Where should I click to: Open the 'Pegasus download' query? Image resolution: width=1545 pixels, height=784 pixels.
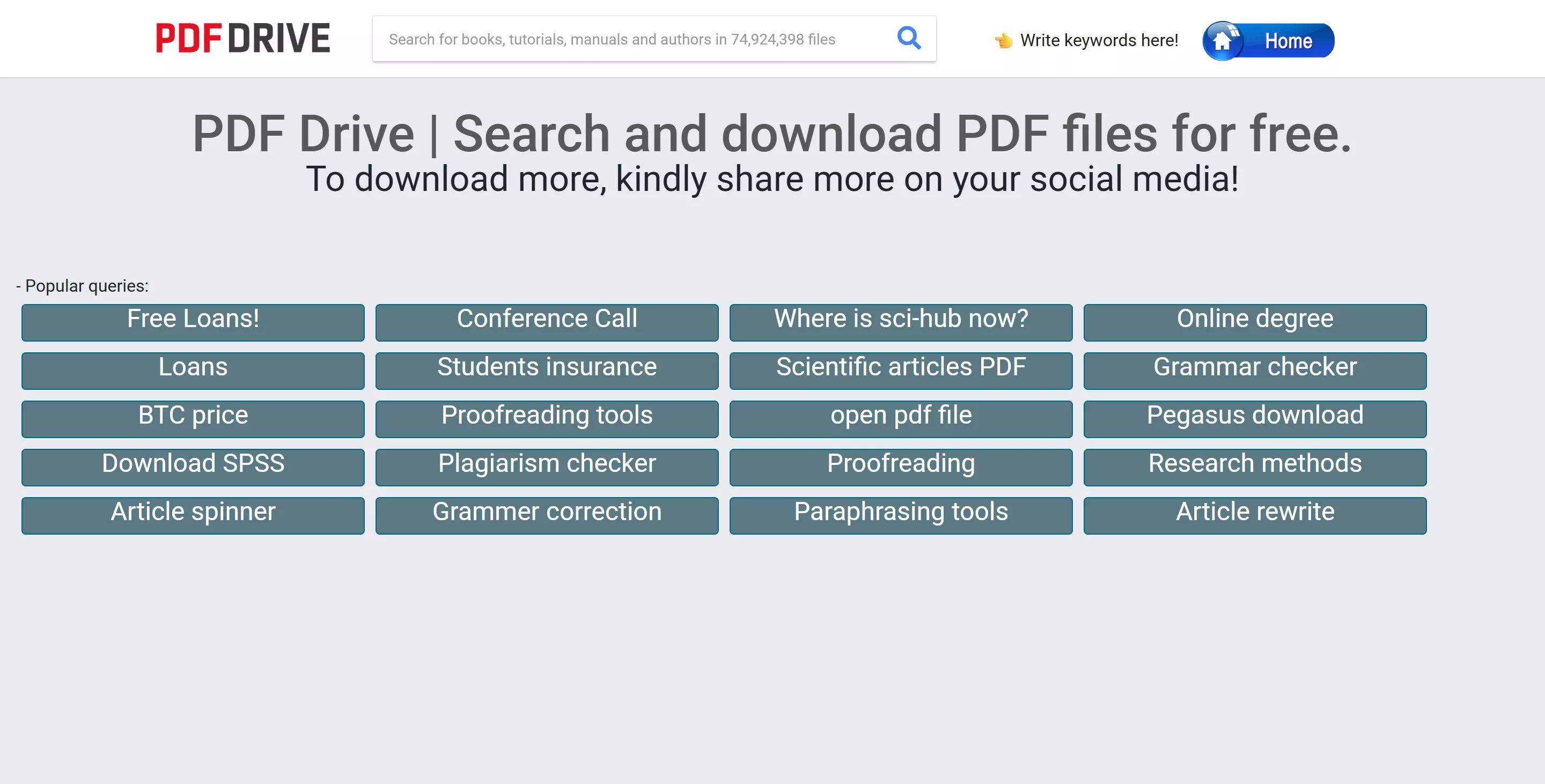(1254, 418)
